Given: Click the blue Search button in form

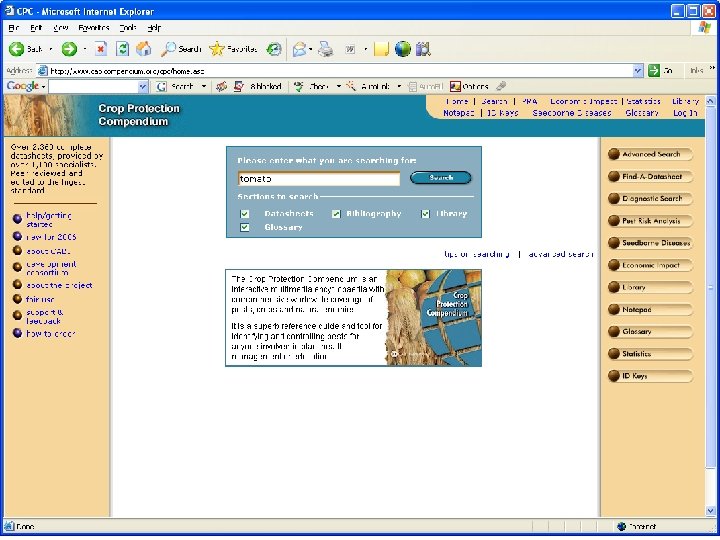Looking at the screenshot, I should [x=440, y=178].
